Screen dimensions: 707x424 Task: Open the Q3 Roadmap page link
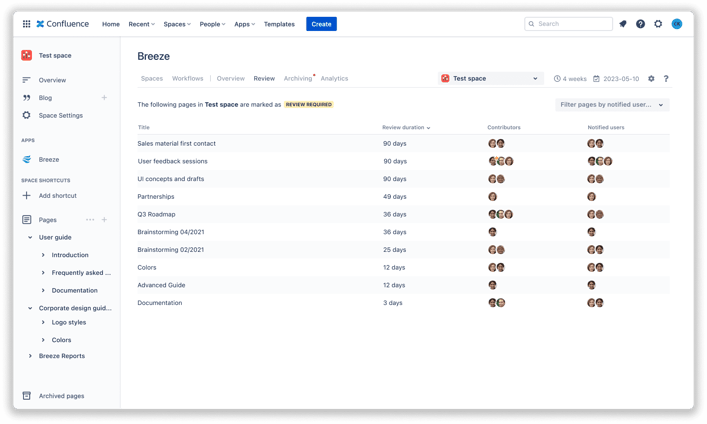[156, 214]
